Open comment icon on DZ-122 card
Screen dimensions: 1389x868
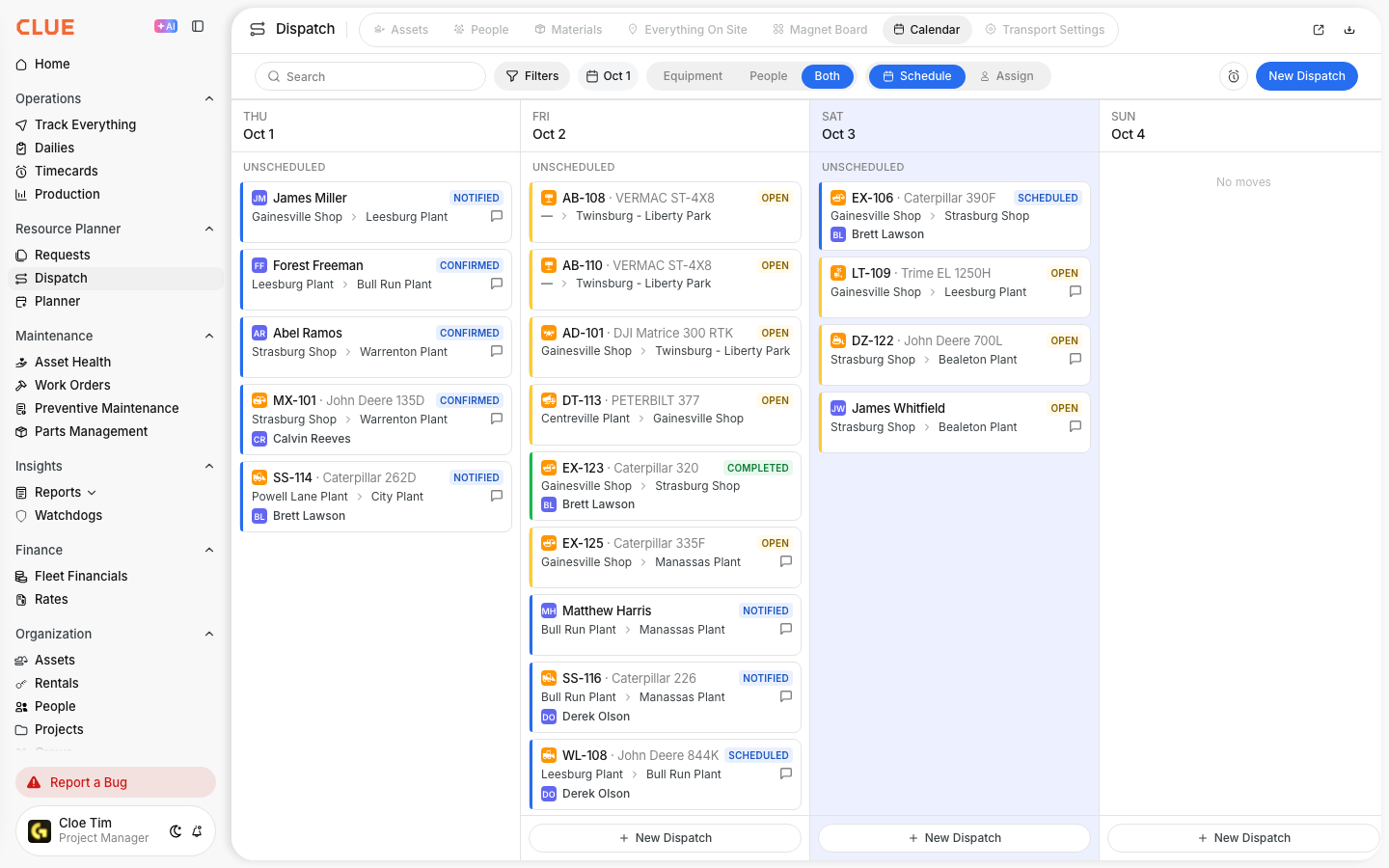(x=1076, y=359)
